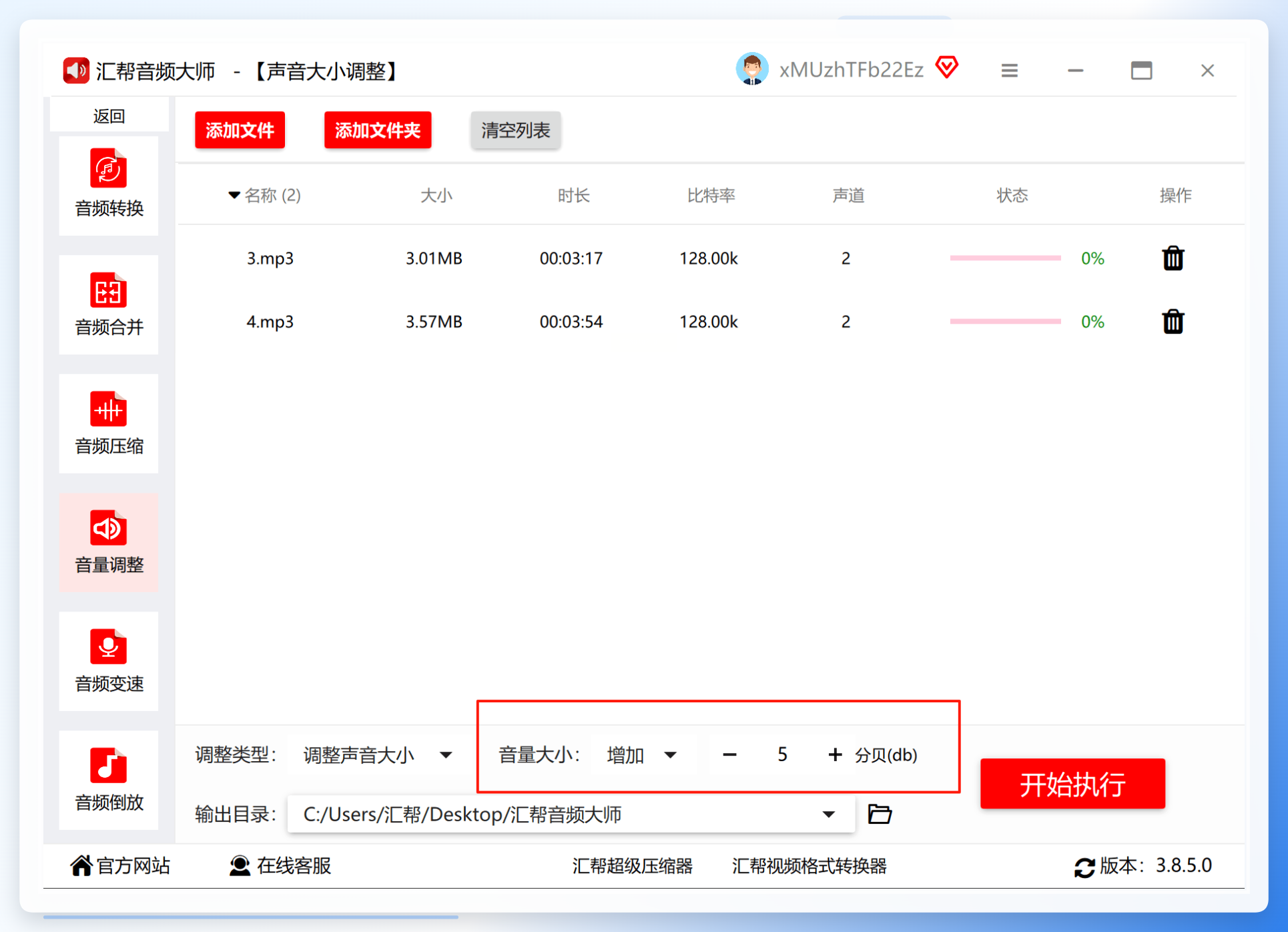Select the 3.mp3 file name
This screenshot has height=932, width=1288.
tap(270, 258)
